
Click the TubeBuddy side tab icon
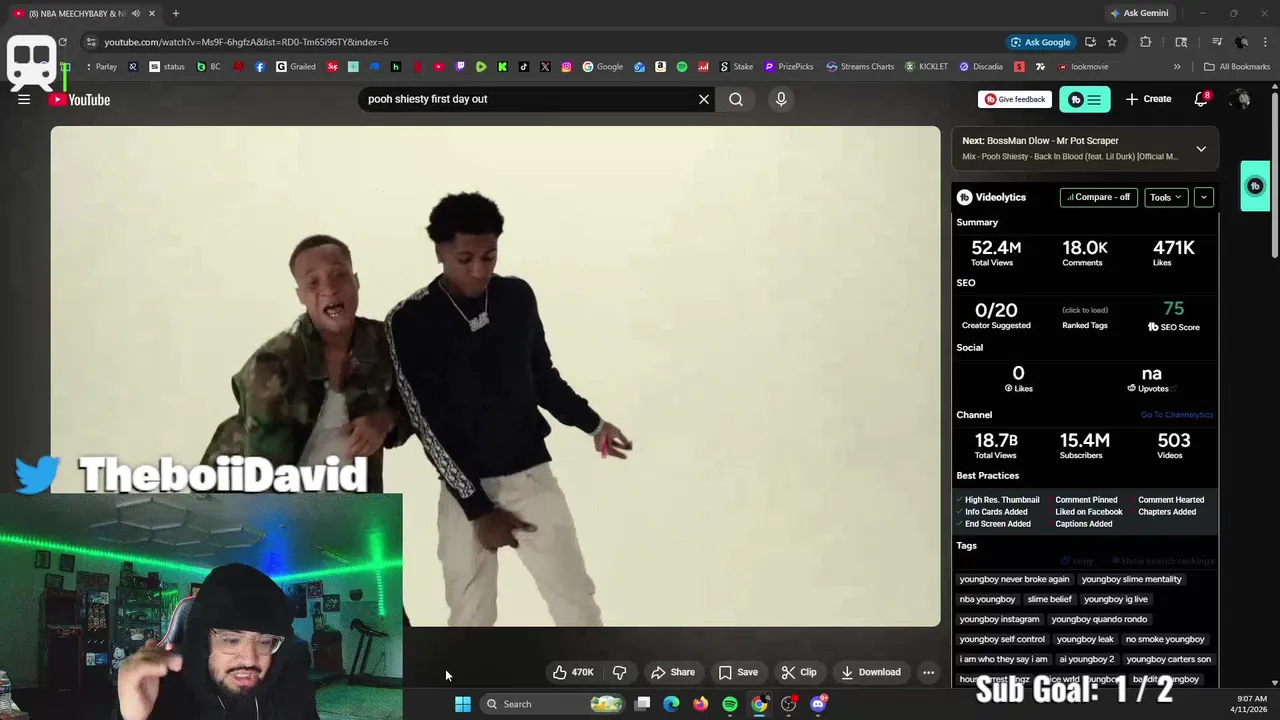click(x=1255, y=186)
